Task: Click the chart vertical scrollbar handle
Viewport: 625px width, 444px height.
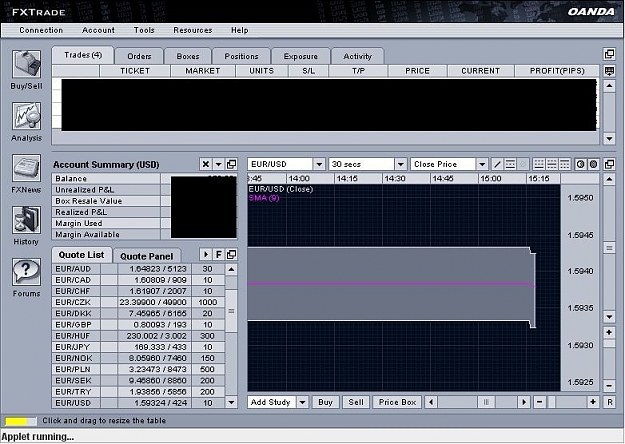Action: (x=609, y=248)
